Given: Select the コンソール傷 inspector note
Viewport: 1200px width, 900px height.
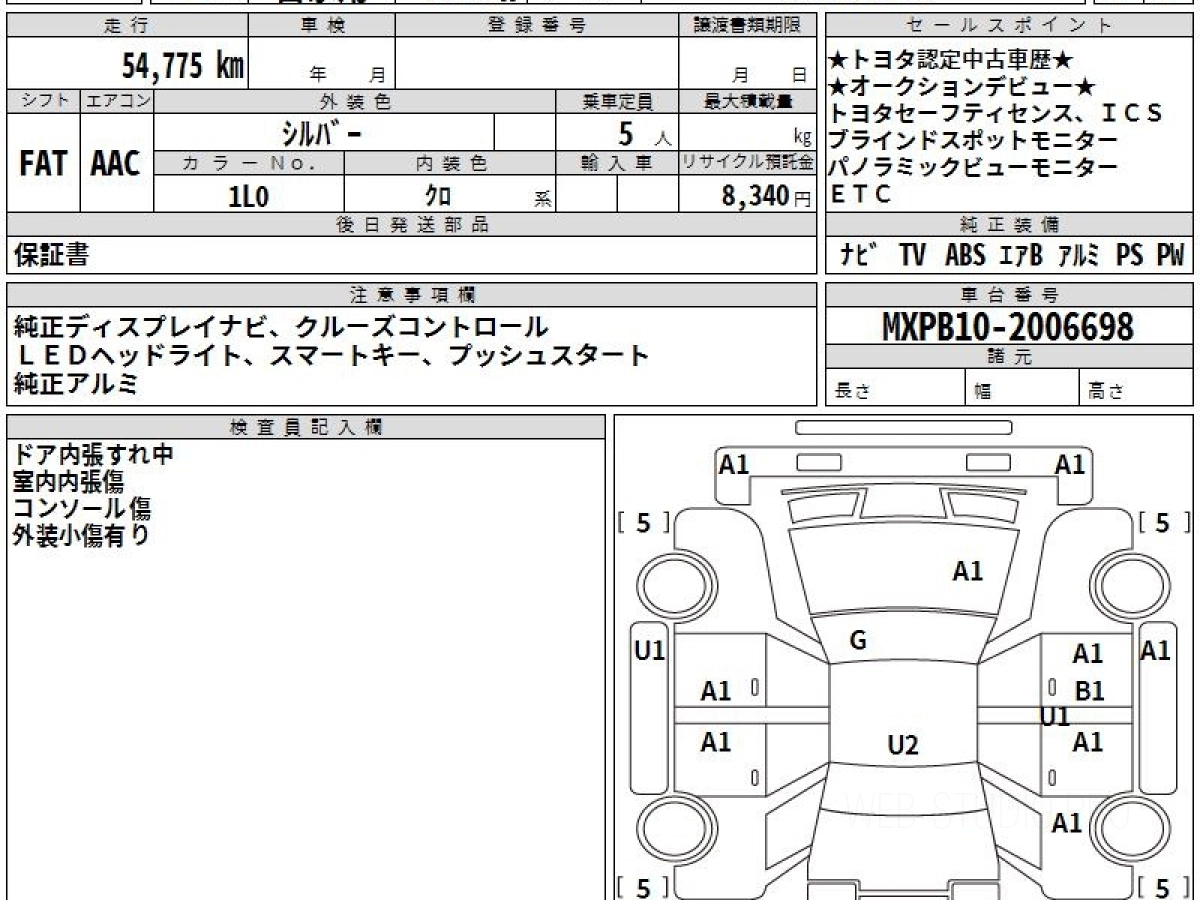Looking at the screenshot, I should 82,508.
